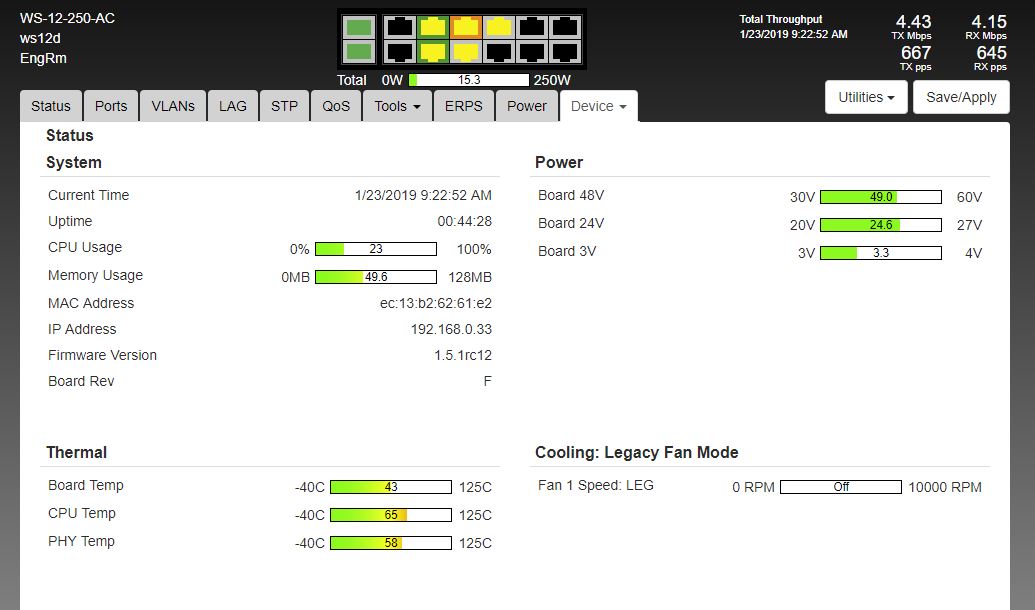Click the top-left black Ethernet port

click(399, 27)
